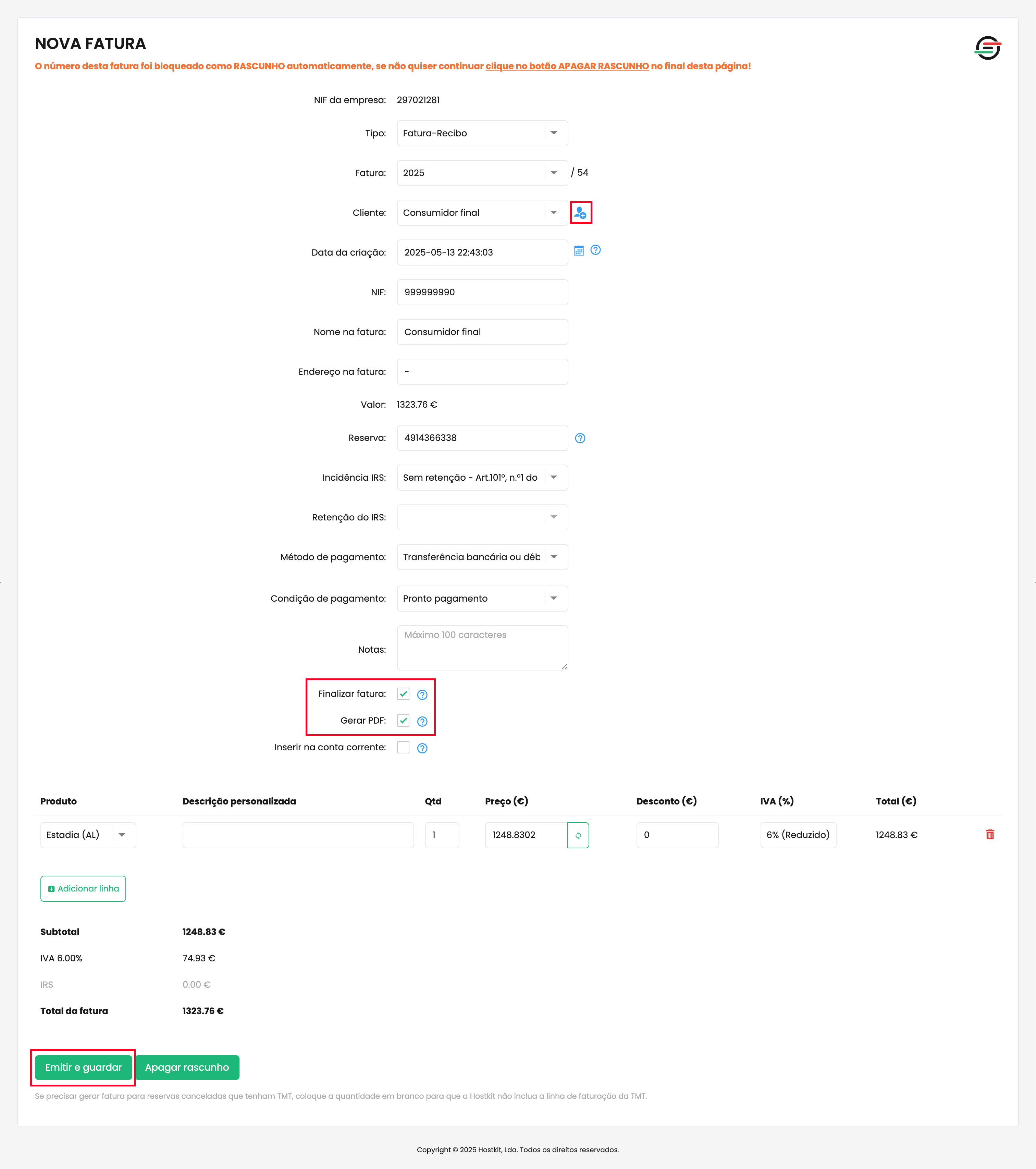Screen dimensions: 1036x1169
Task: Click the Copyright 2025 Hostkit footer text
Action: click(518, 1149)
